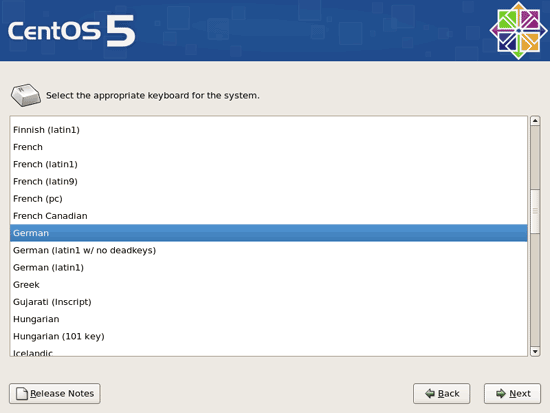Choose French (latin1) layout
The width and height of the screenshot is (550, 413).
[x=269, y=164]
